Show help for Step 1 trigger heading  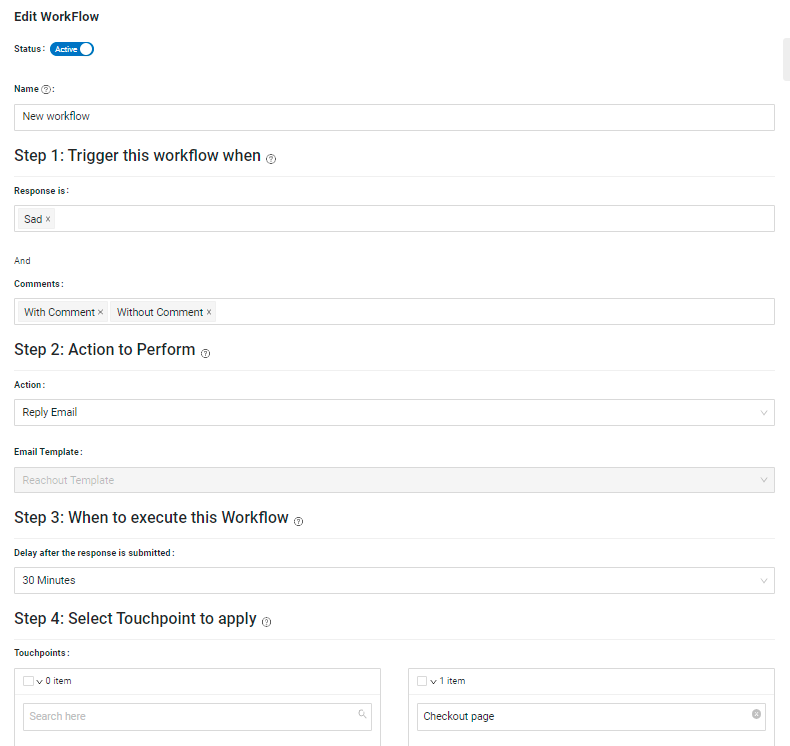271,159
